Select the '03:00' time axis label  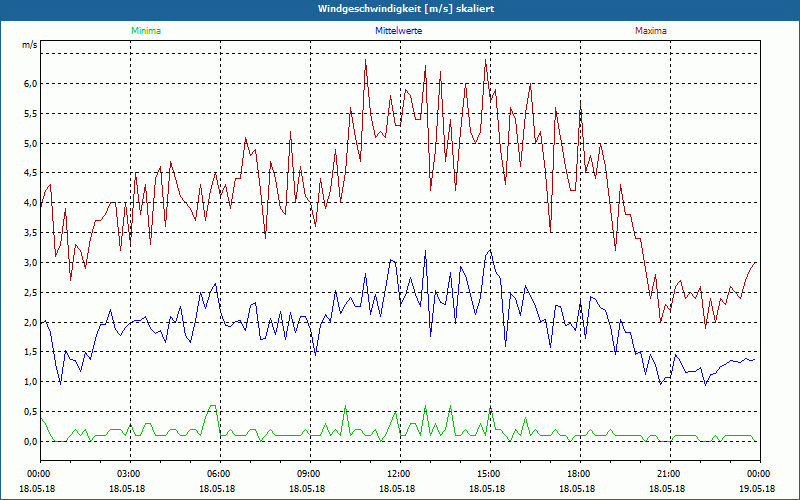131,474
